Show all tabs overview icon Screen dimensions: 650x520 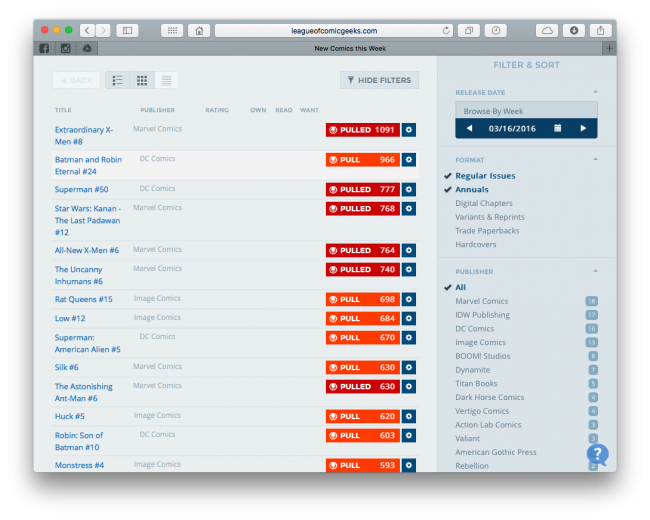point(469,30)
